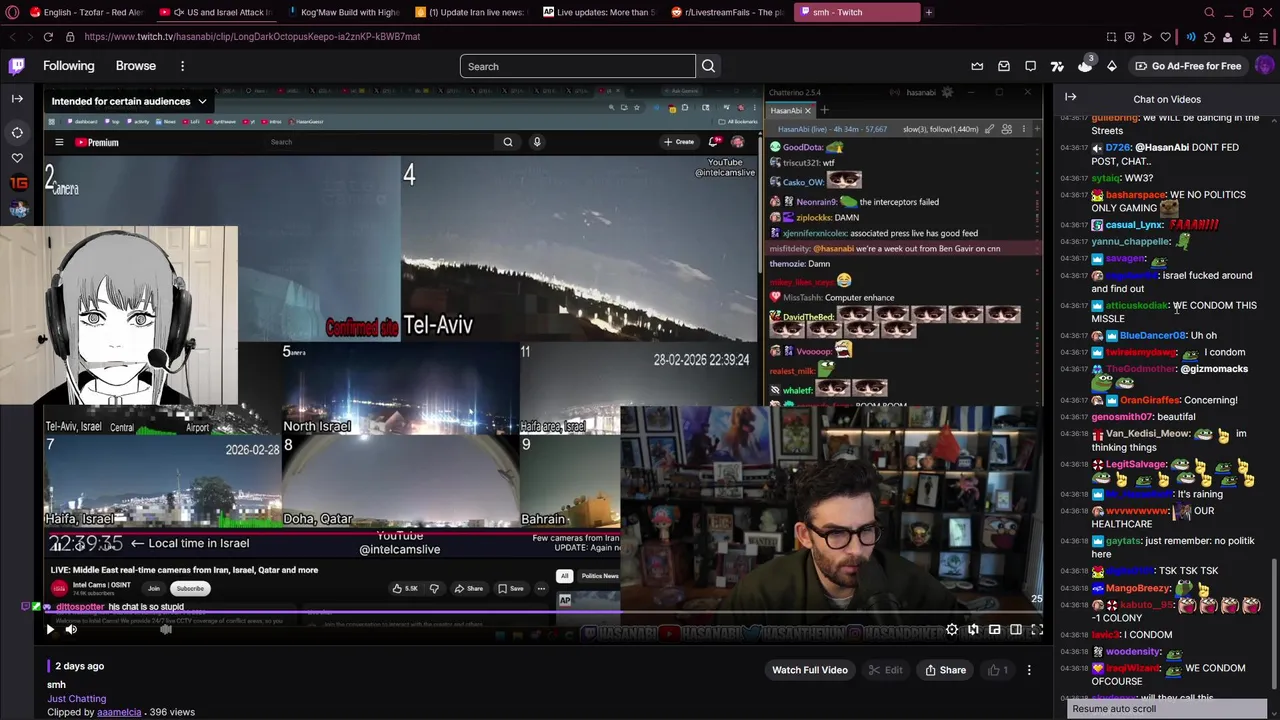Click the Twitch search input field
Viewport: 1280px width, 720px height.
pos(577,66)
